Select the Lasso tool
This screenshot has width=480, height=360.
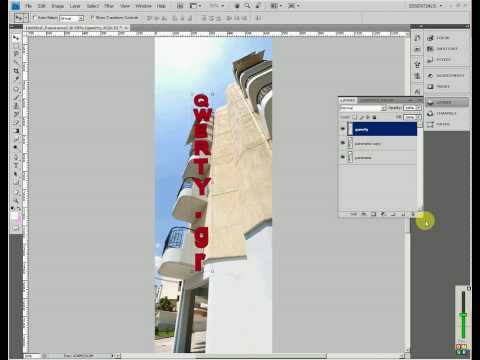coord(16,54)
